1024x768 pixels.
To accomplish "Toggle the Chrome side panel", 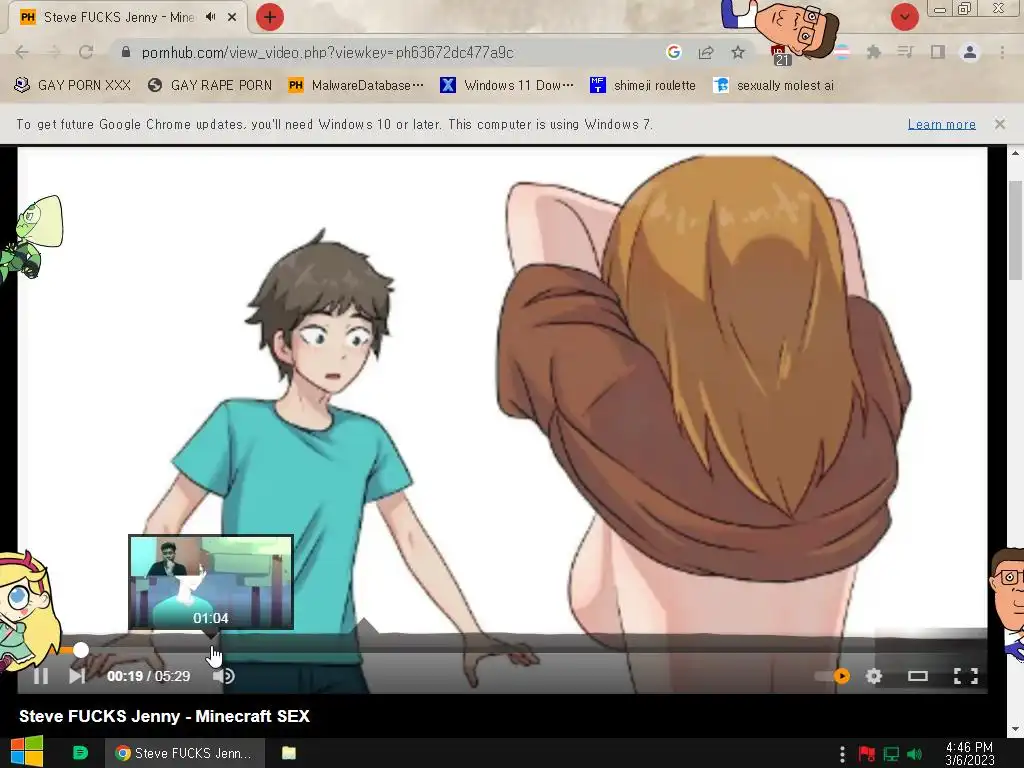I will 938,52.
